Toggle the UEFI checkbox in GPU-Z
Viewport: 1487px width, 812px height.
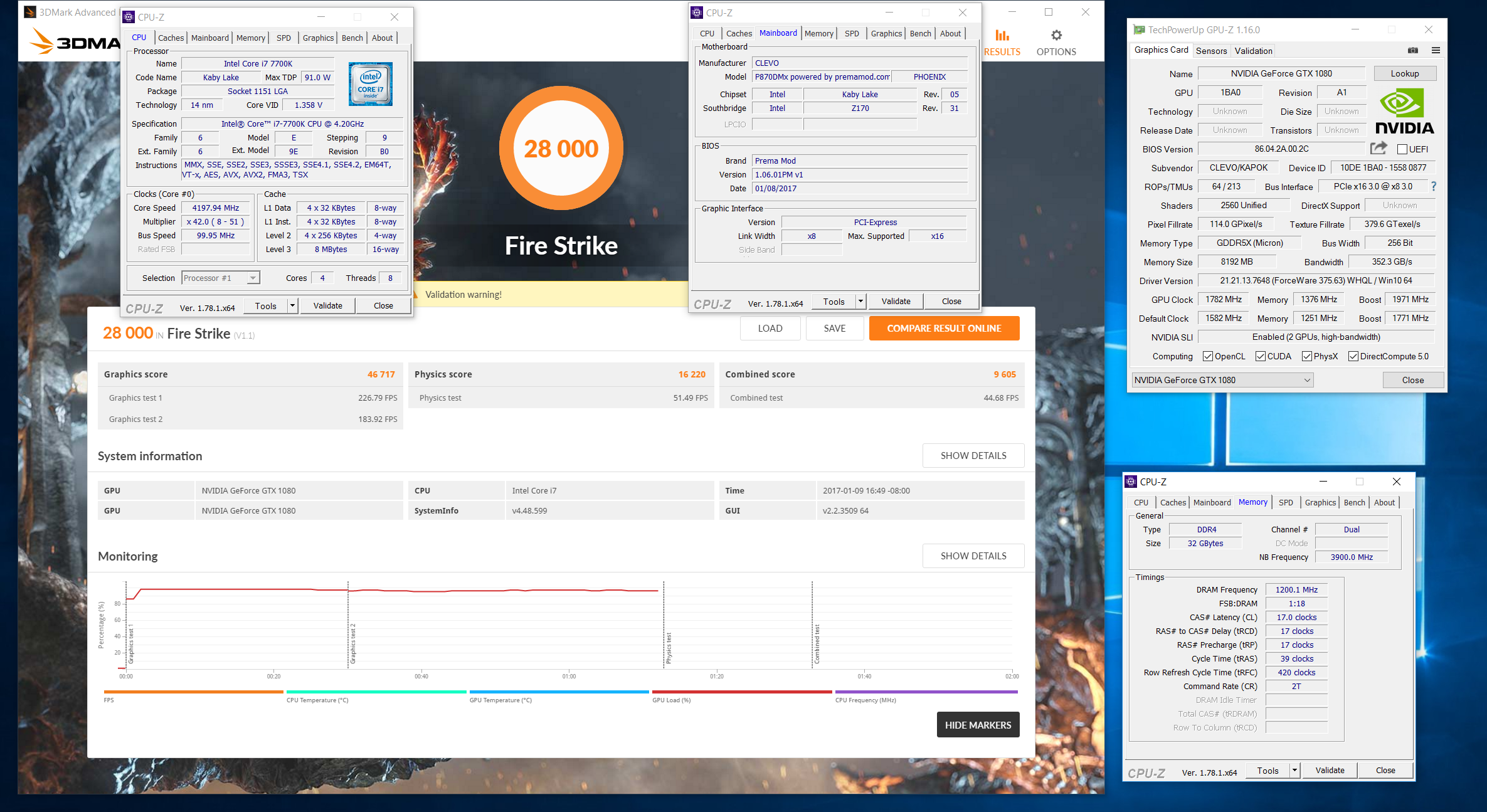(x=1402, y=149)
